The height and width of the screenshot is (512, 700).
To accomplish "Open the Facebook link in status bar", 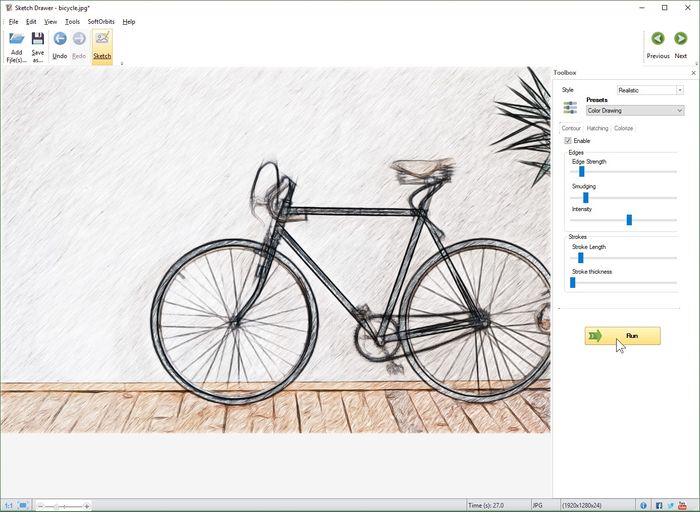I will 659,505.
